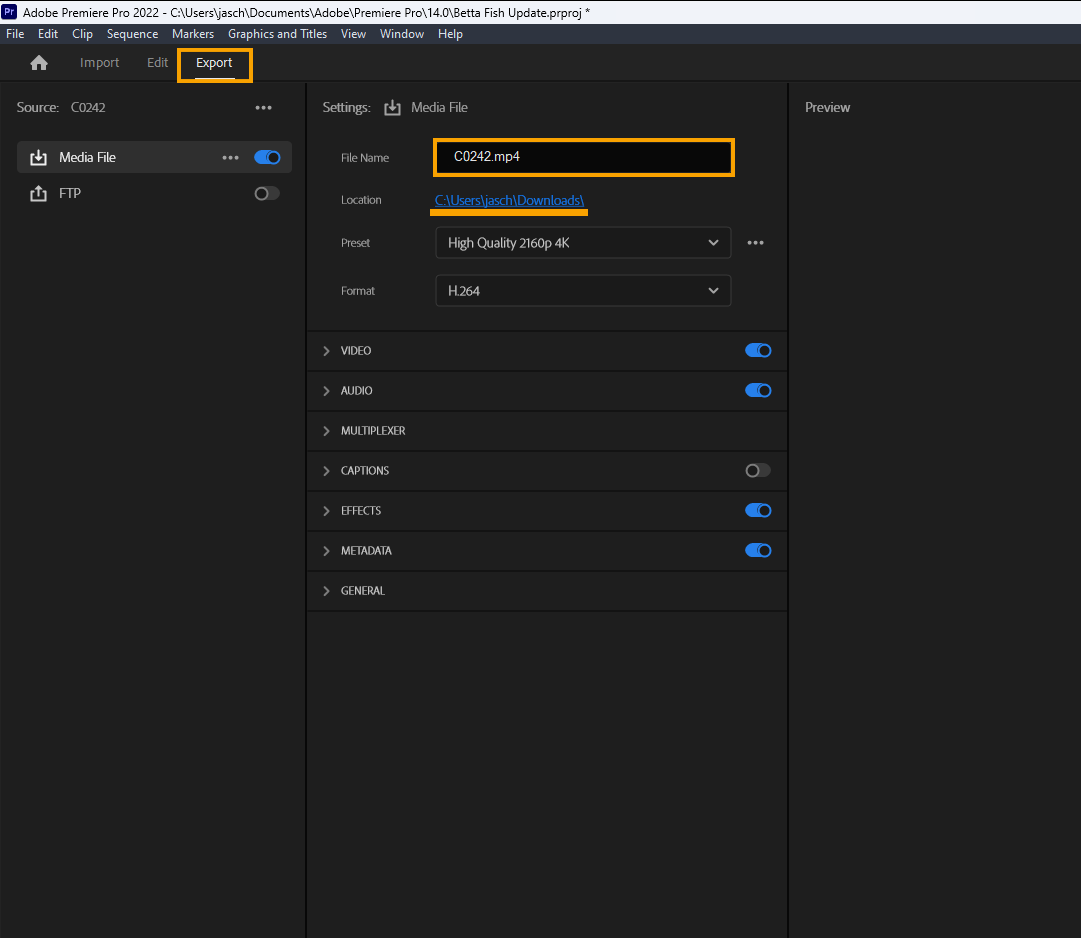Expand the METADATA section chevron
The image size is (1081, 938).
click(x=326, y=551)
